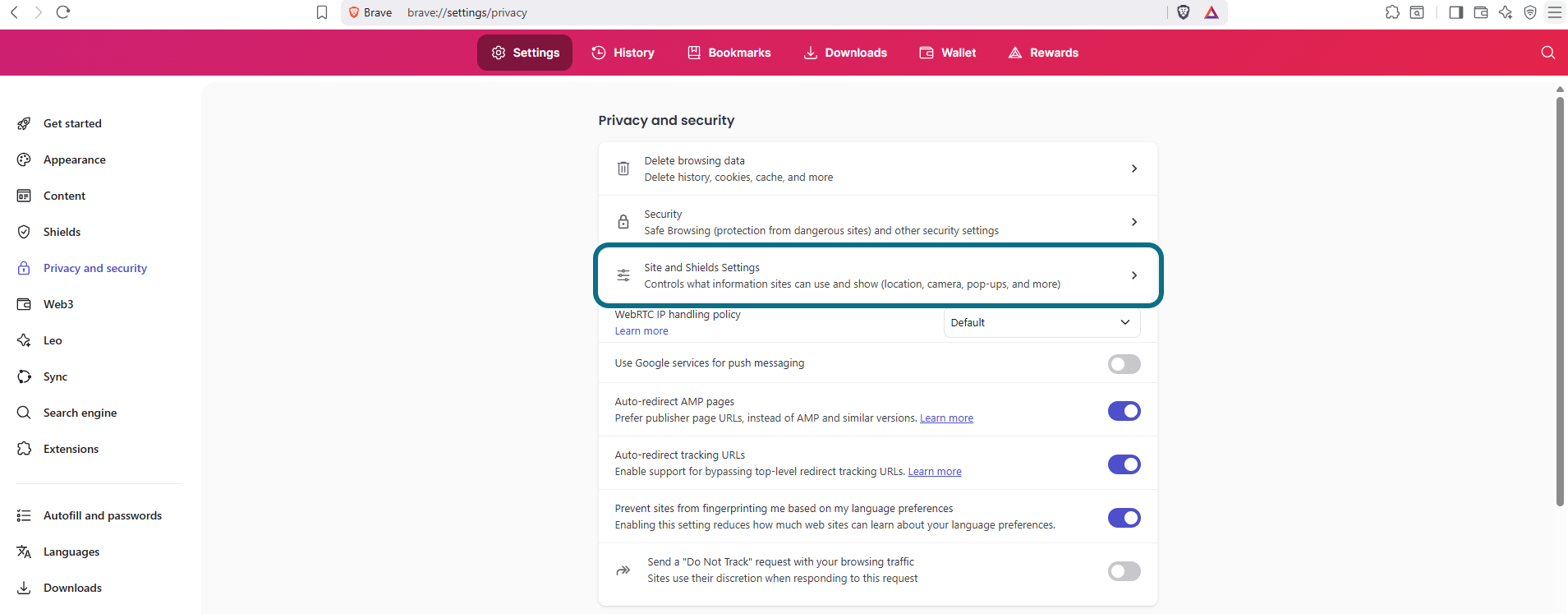Viewport: 1568px width, 614px height.
Task: Click the vertical page scrollbar
Action: [x=1560, y=302]
